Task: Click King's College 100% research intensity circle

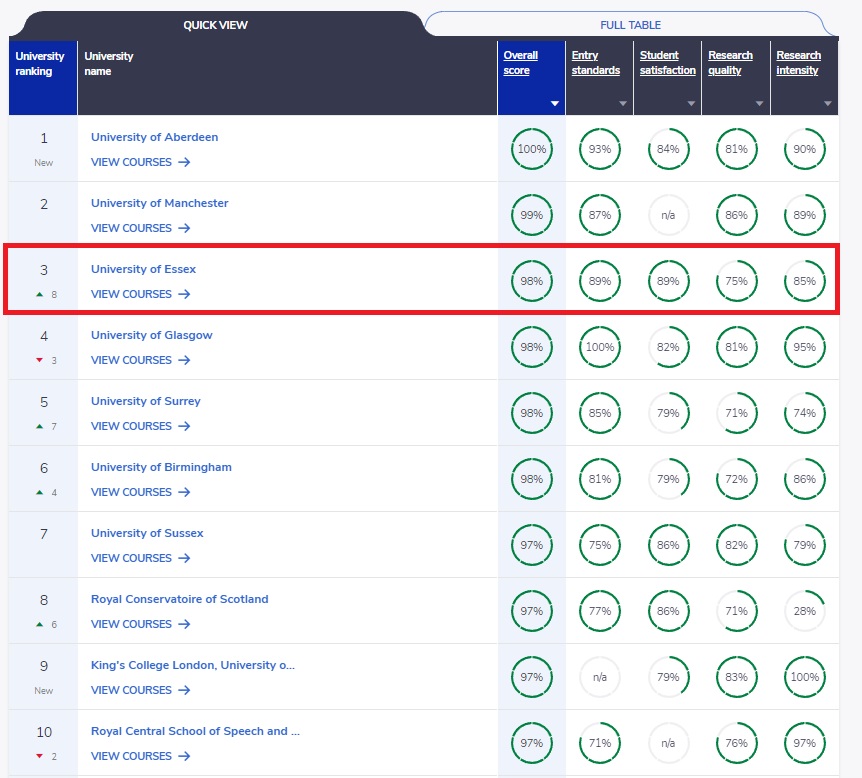Action: (x=805, y=677)
